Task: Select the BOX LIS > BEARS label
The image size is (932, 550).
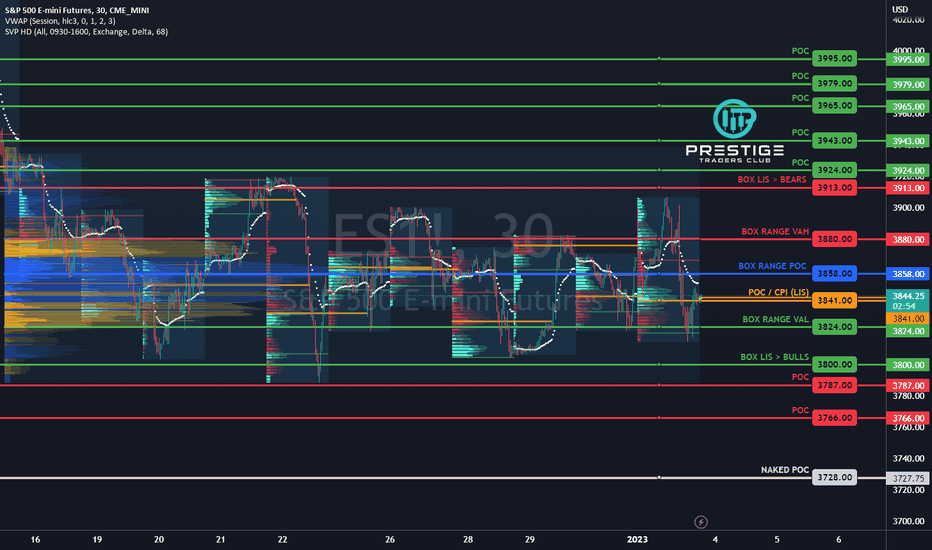Action: coord(772,179)
